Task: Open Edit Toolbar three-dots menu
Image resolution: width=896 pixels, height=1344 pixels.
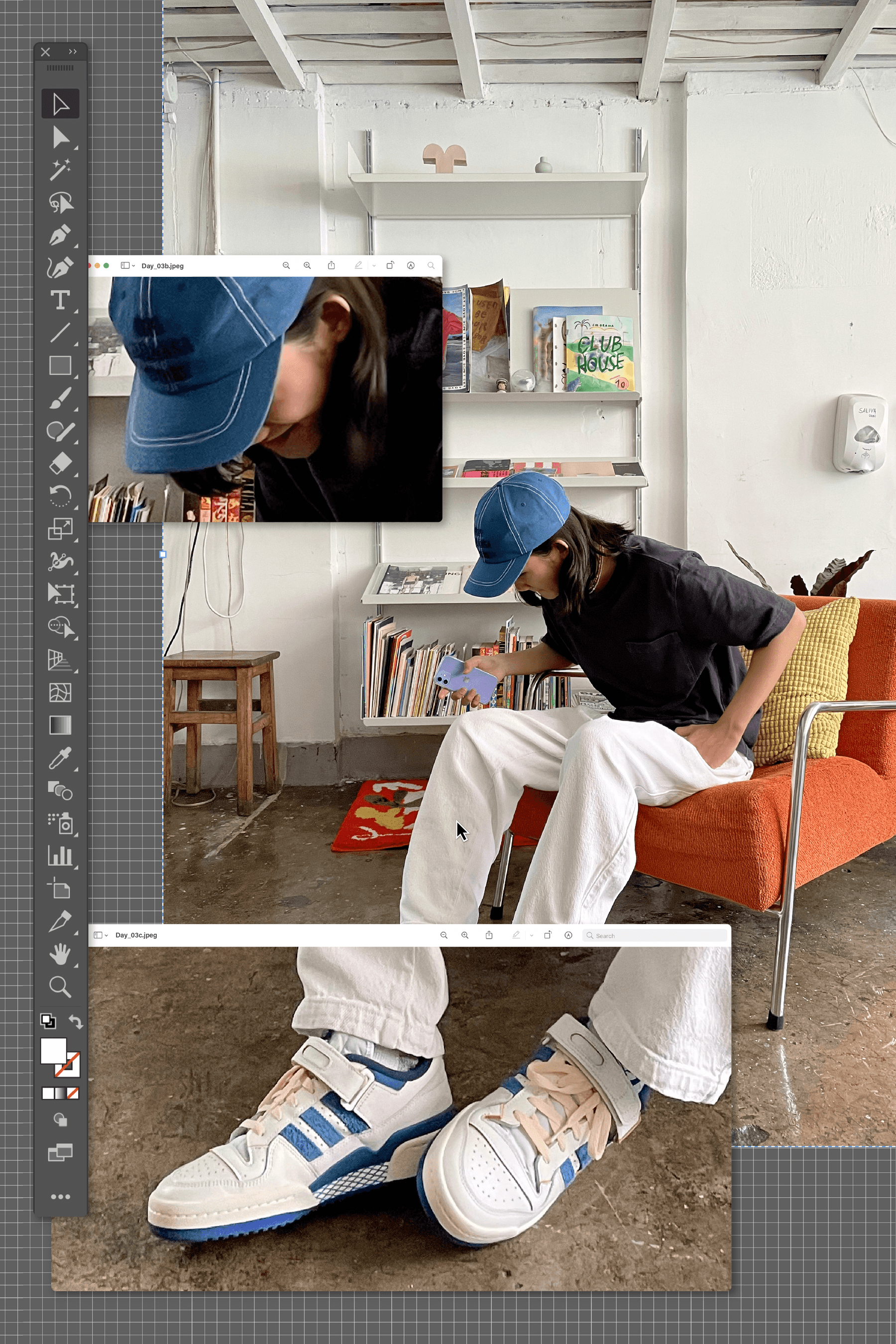Action: click(60, 1197)
